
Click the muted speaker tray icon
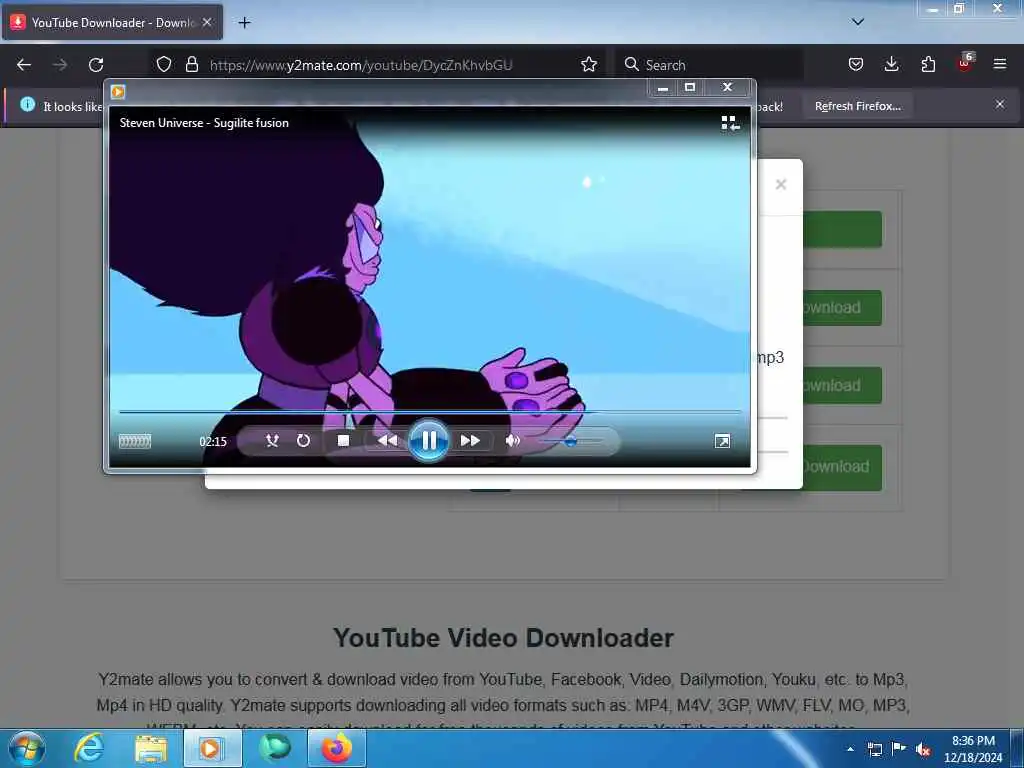[923, 750]
